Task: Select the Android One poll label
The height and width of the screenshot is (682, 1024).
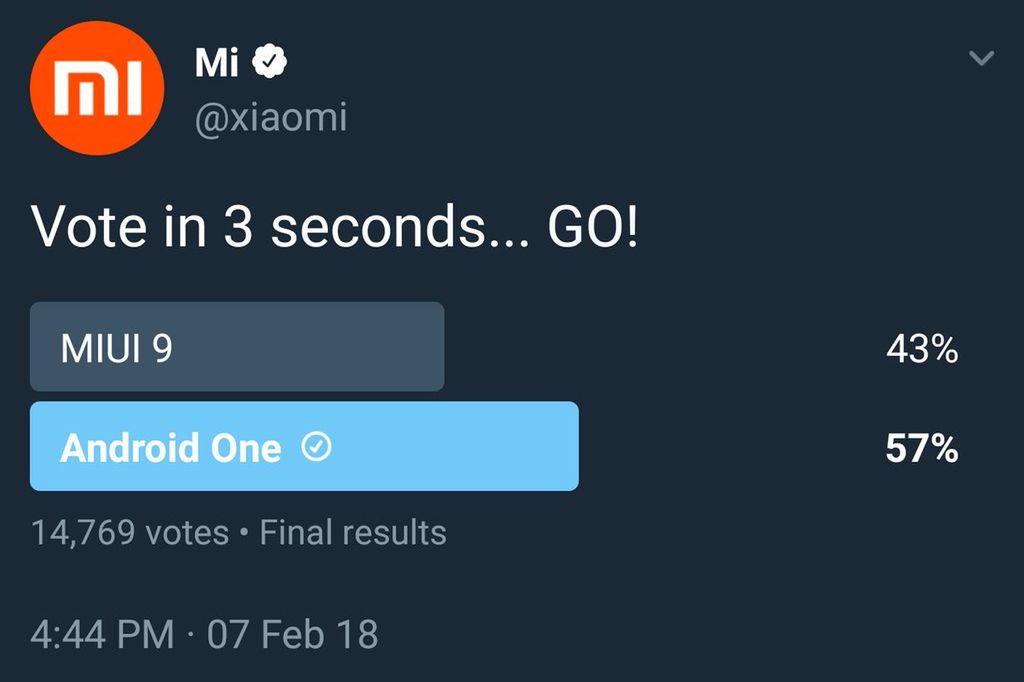Action: [x=170, y=448]
